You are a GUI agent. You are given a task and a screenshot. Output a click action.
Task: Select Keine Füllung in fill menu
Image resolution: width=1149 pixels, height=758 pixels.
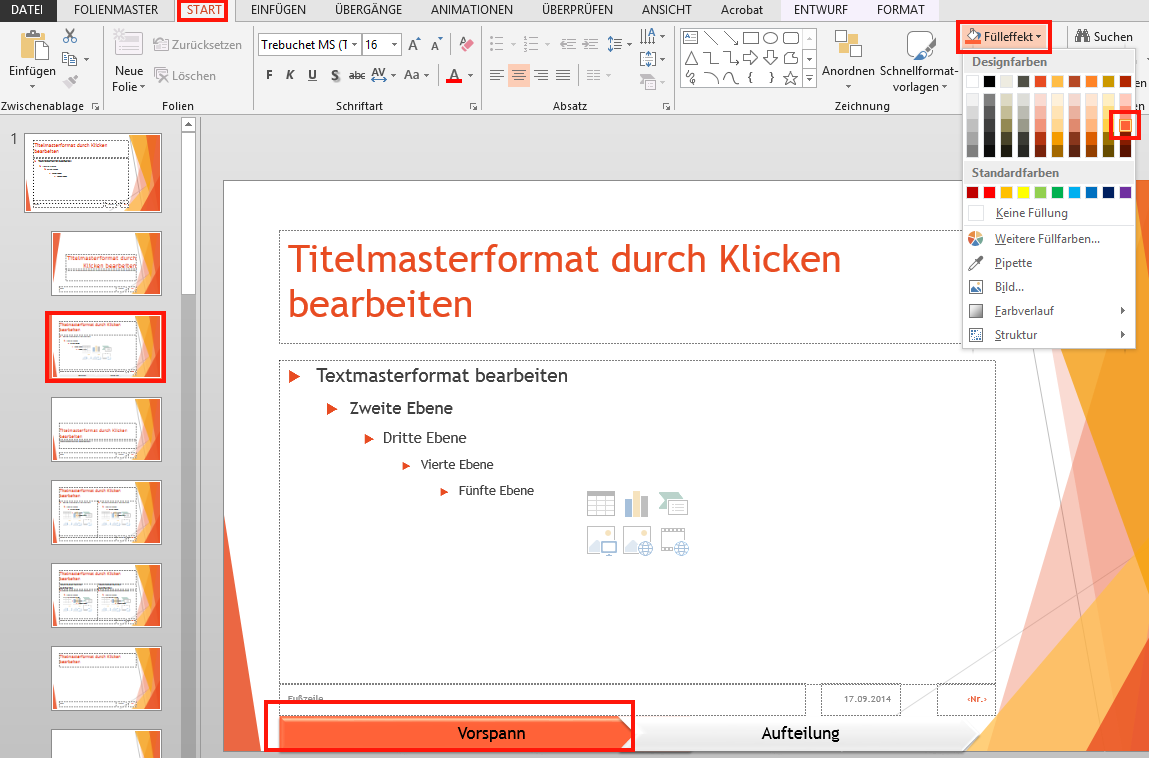pyautogui.click(x=1031, y=213)
